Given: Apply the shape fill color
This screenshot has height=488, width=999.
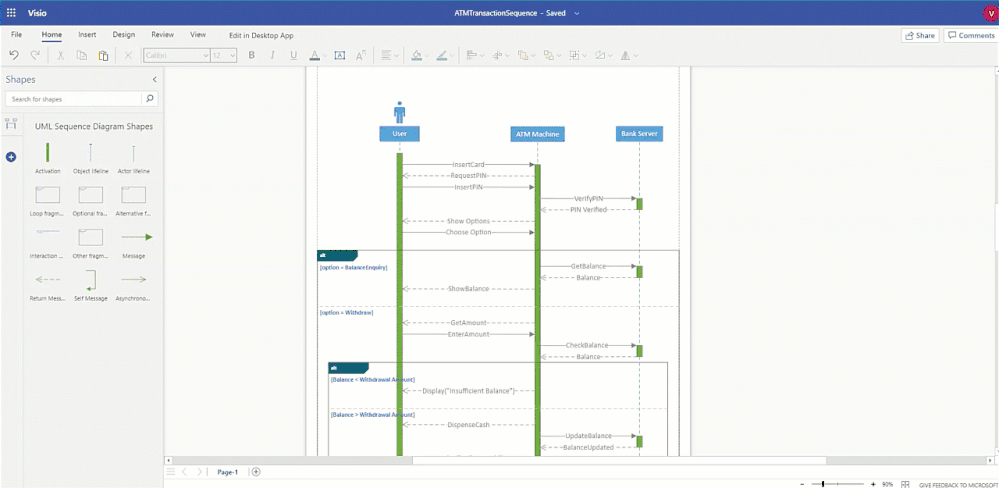Looking at the screenshot, I should [416, 56].
